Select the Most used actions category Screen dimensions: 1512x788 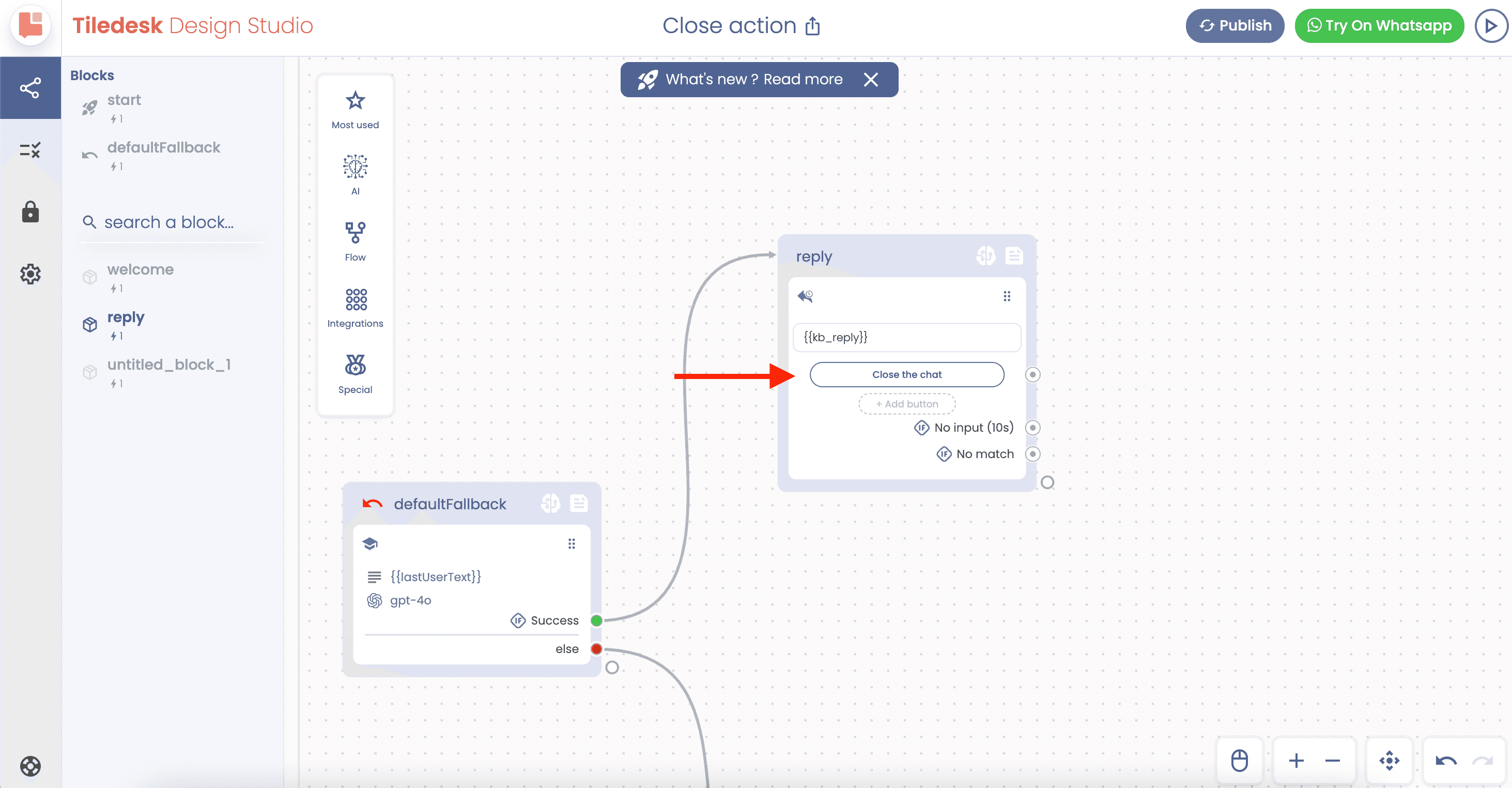pos(355,110)
